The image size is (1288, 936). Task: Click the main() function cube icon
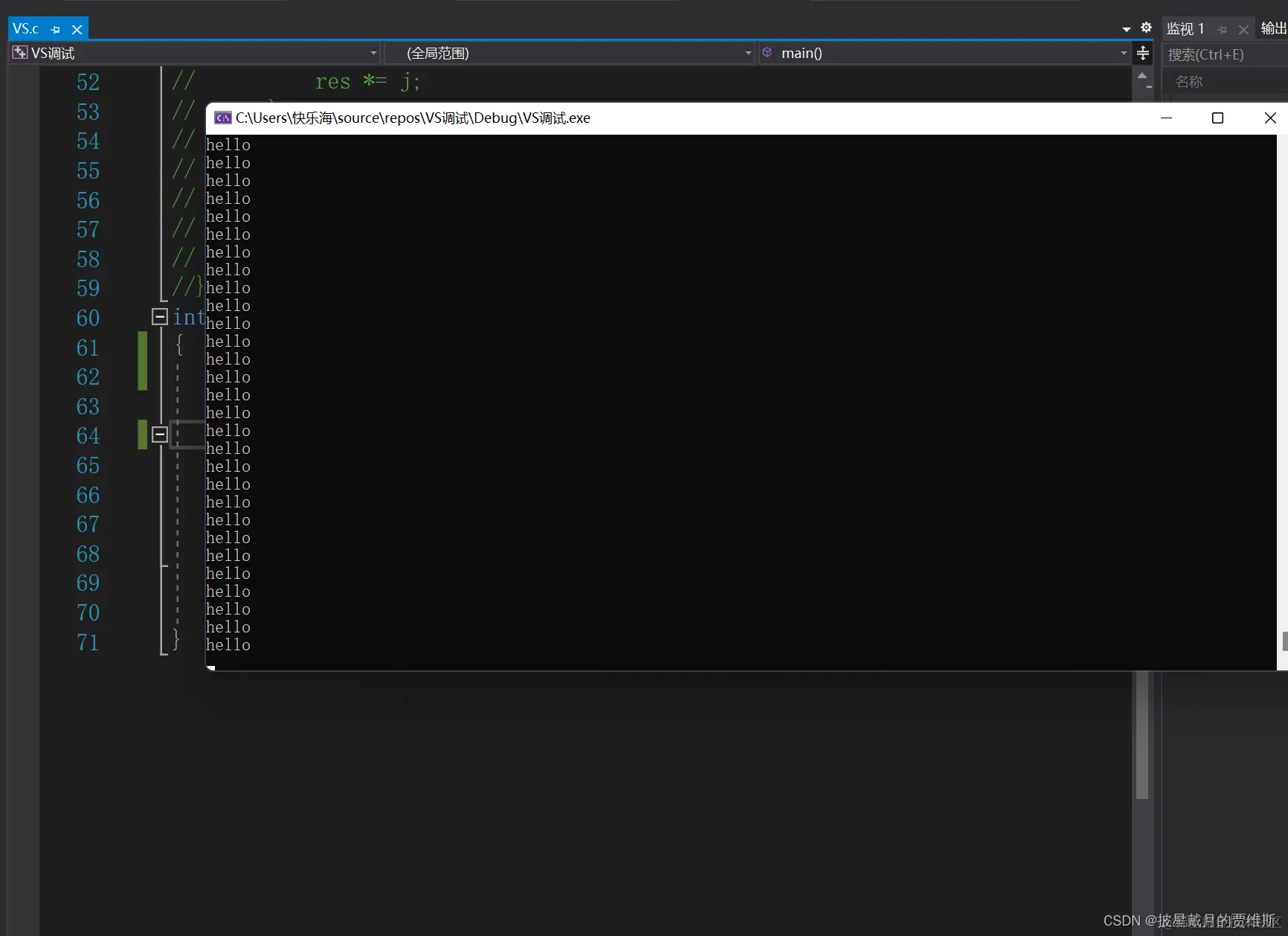[x=767, y=53]
